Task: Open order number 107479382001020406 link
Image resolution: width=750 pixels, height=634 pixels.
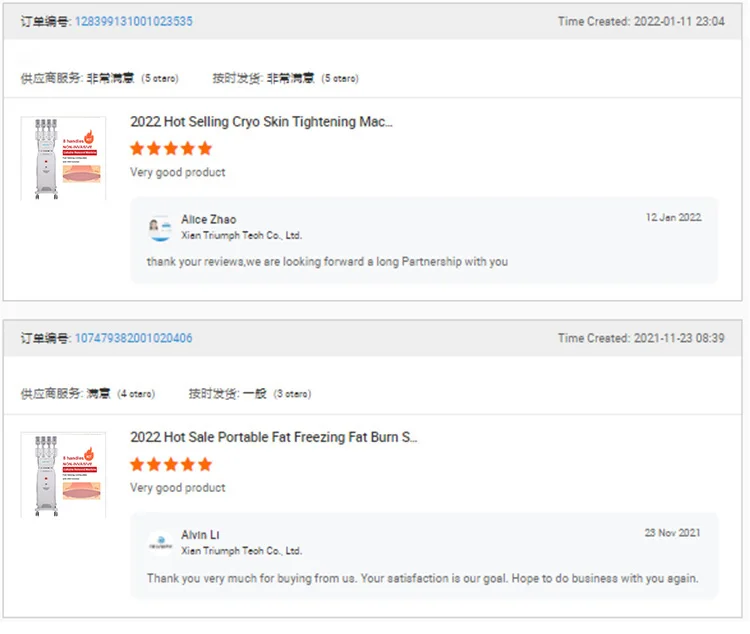Action: coord(133,338)
